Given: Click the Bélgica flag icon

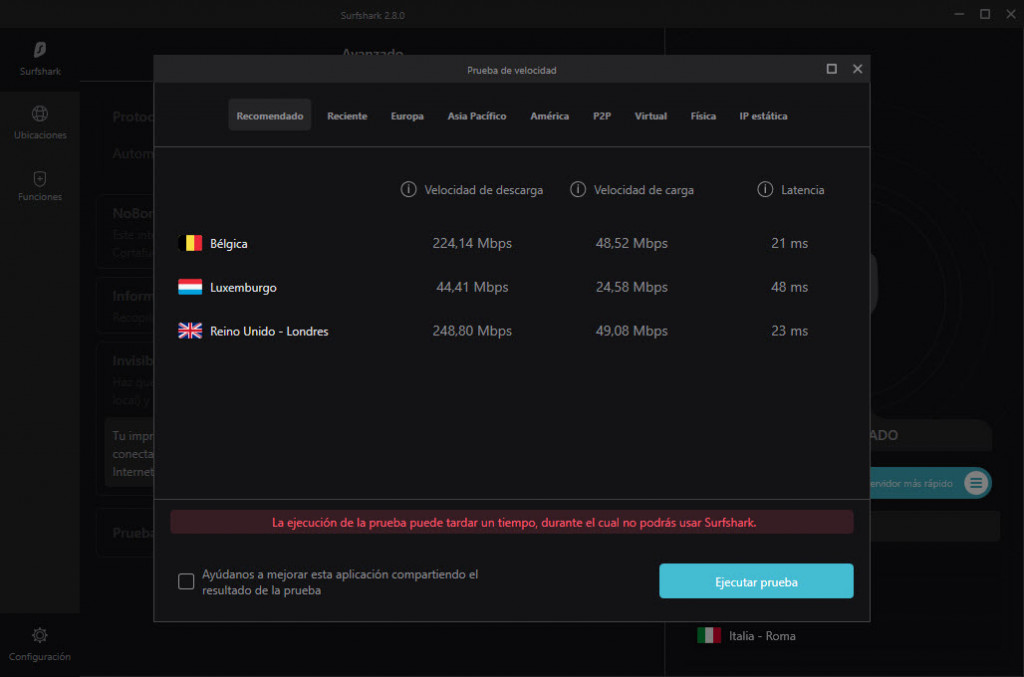Looking at the screenshot, I should 190,244.
